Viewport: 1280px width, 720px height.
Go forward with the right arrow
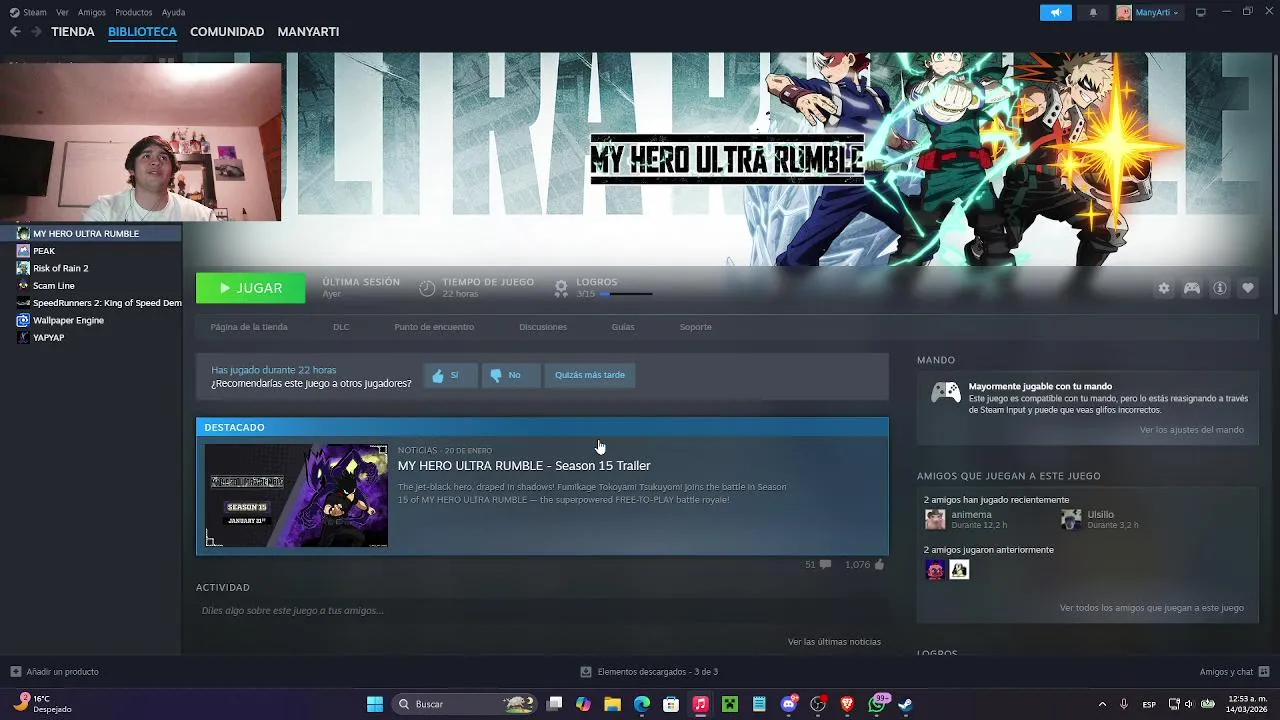click(x=36, y=32)
